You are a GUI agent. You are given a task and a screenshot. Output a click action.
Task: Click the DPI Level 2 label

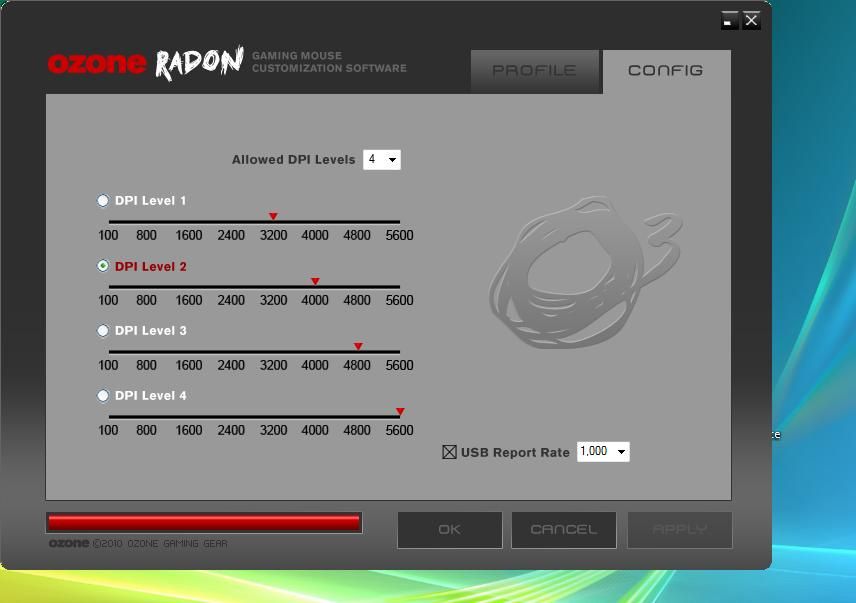point(151,266)
